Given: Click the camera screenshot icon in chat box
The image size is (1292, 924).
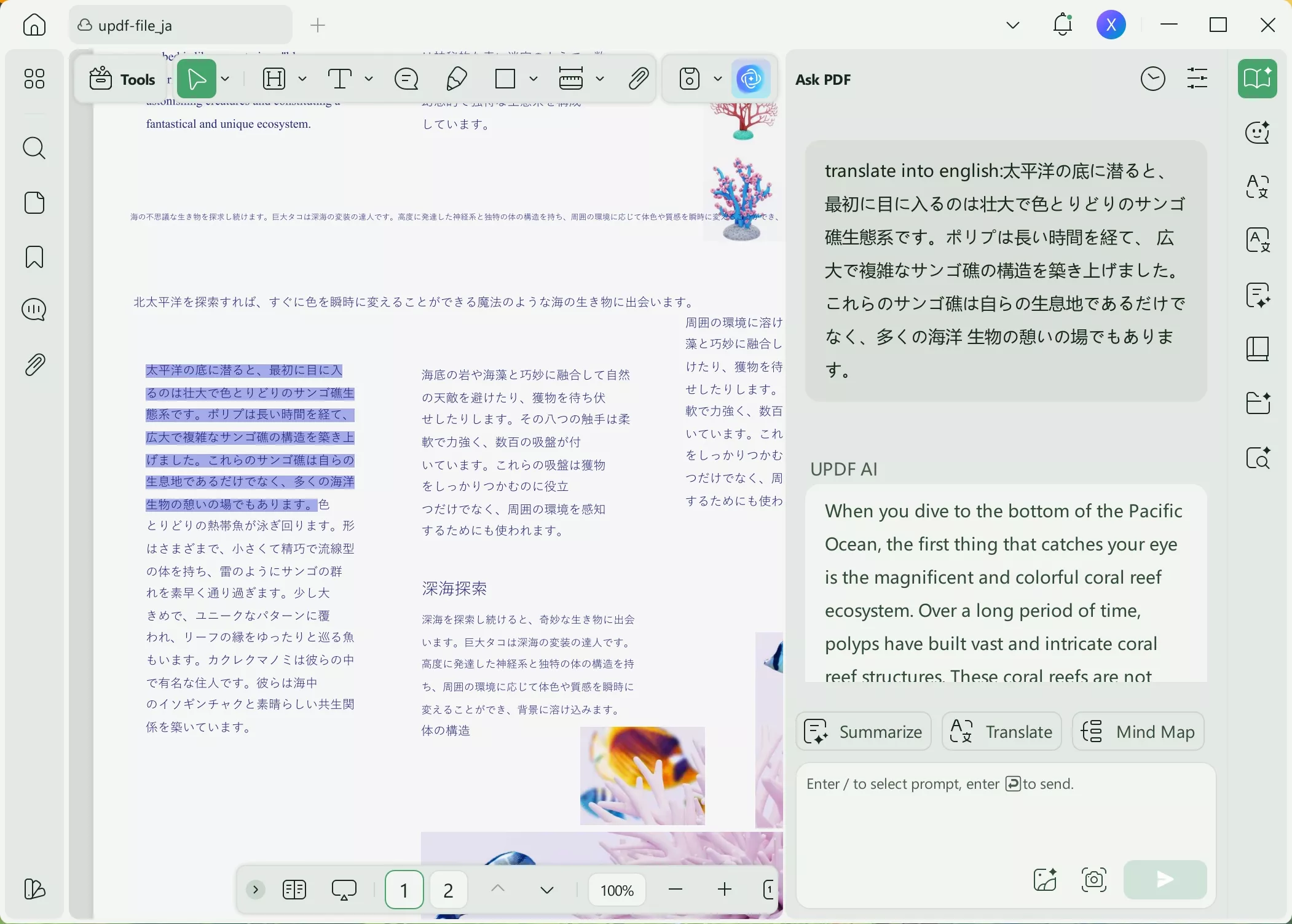Looking at the screenshot, I should pyautogui.click(x=1095, y=880).
